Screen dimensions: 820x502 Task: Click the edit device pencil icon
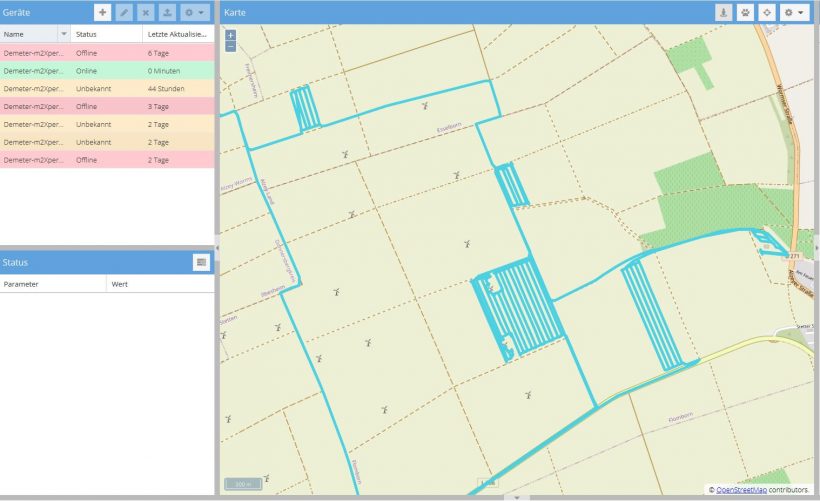point(124,13)
